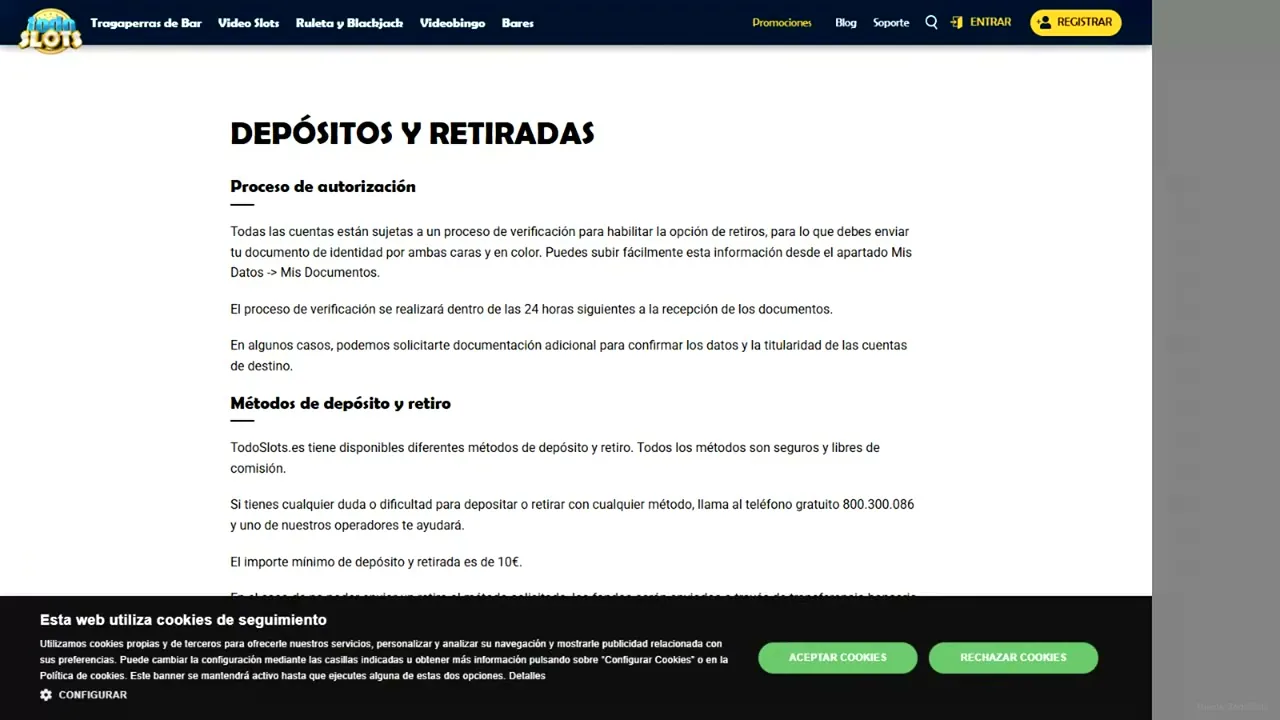This screenshot has height=720, width=1280.
Task: Open Tragaperras de Bar menu
Action: click(x=146, y=23)
